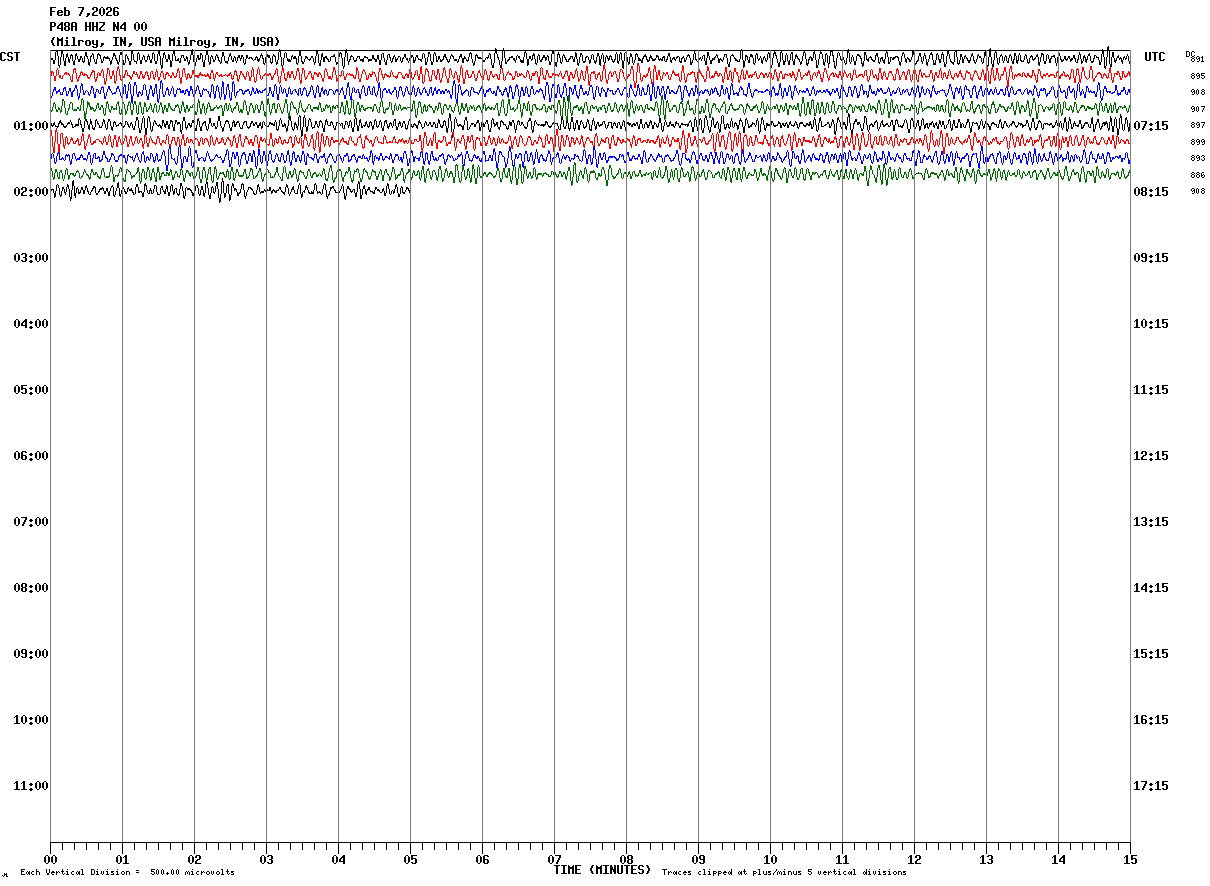
Task: Click the "12:15" UTC time label
Action: point(1151,456)
